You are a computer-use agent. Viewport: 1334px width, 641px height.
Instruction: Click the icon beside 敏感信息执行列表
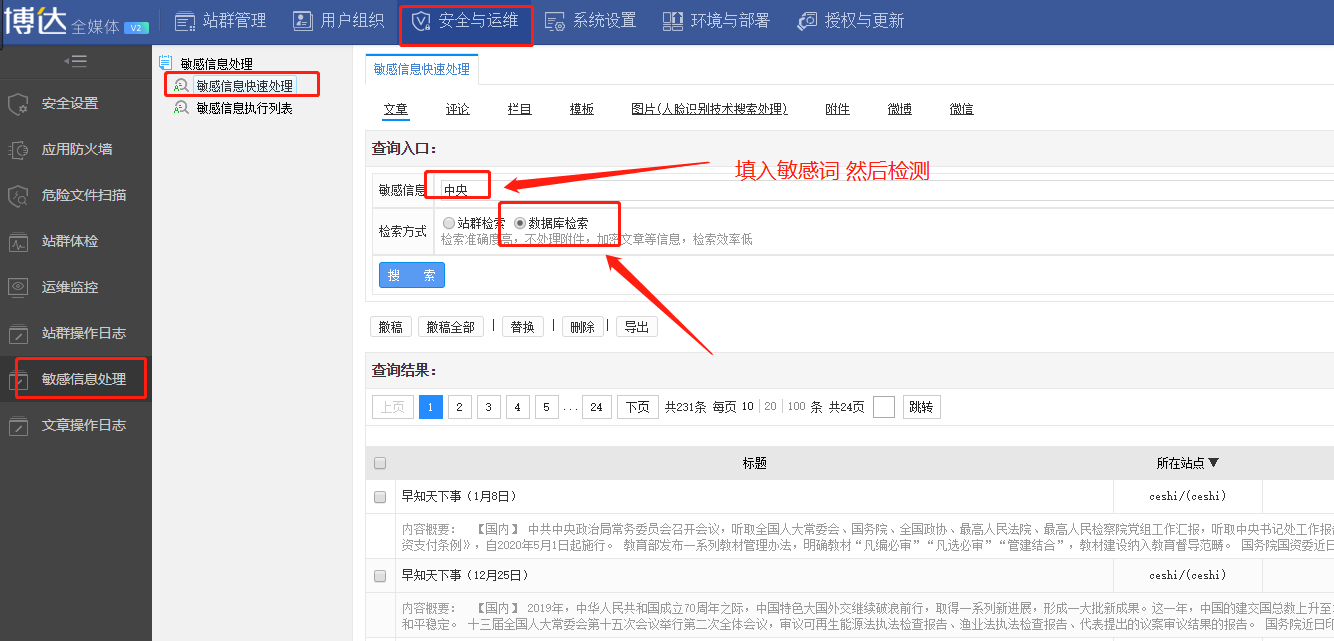point(181,108)
